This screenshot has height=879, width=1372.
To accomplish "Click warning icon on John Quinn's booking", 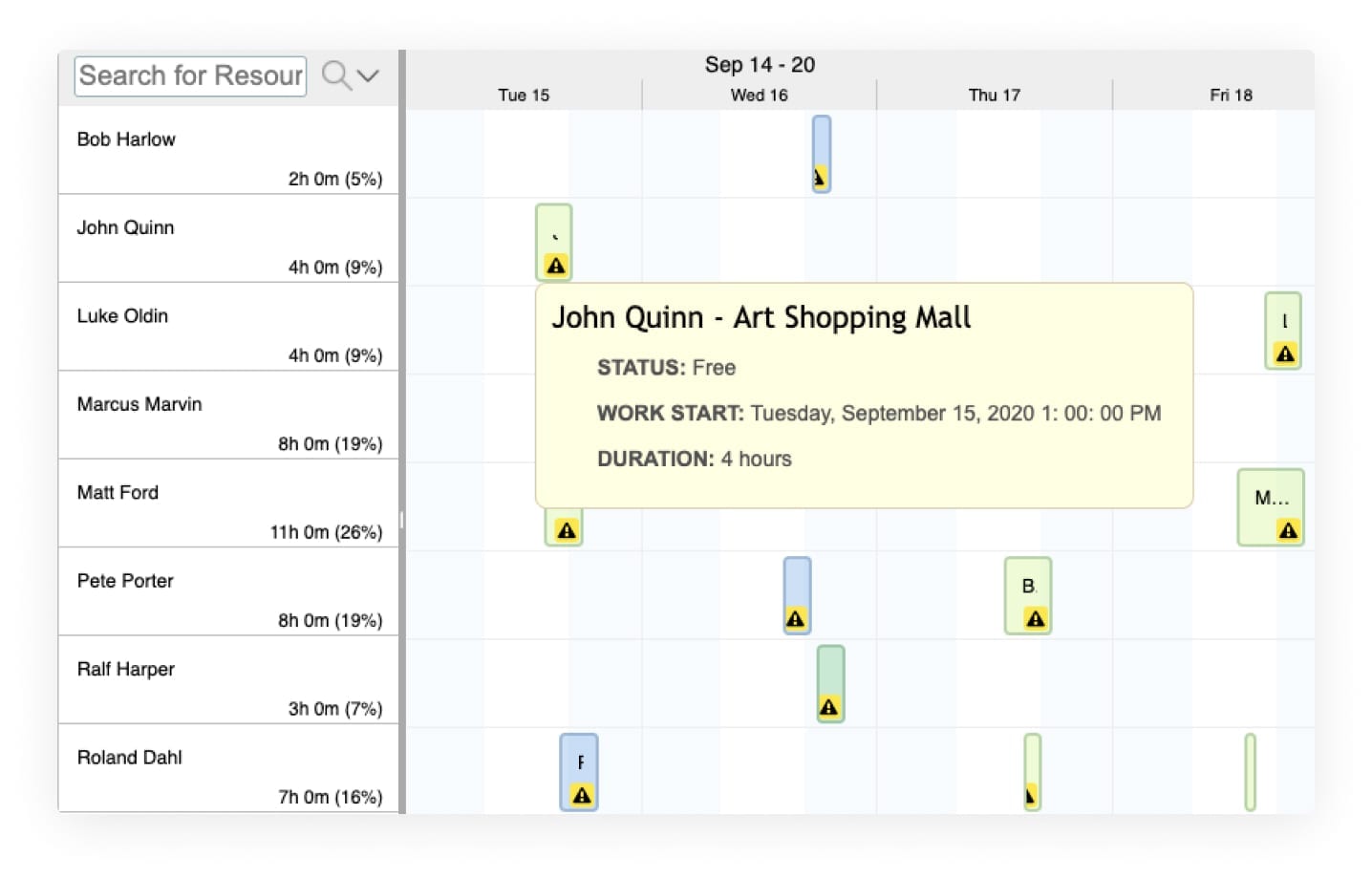I will [555, 266].
